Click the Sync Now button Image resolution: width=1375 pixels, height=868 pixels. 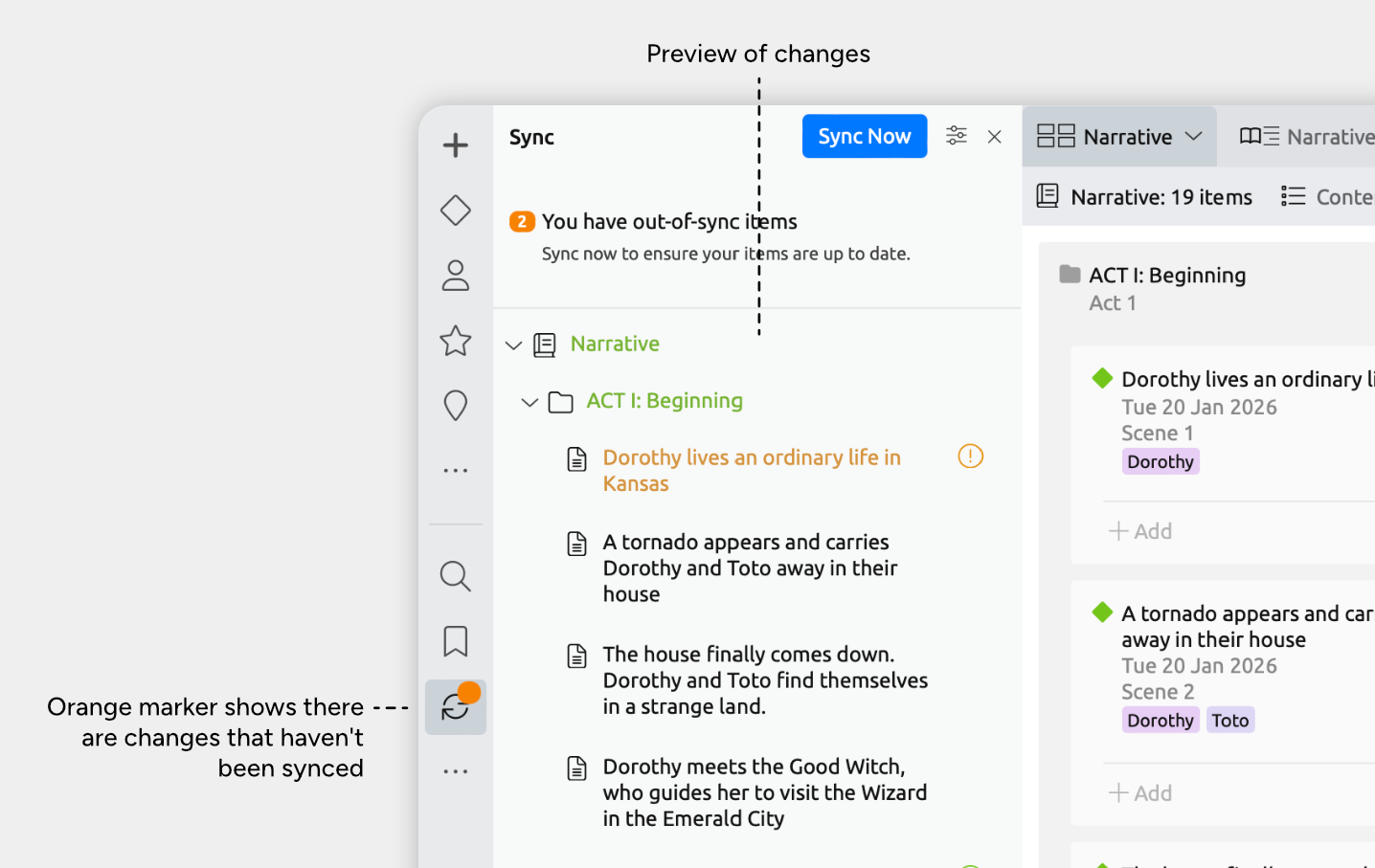point(865,136)
